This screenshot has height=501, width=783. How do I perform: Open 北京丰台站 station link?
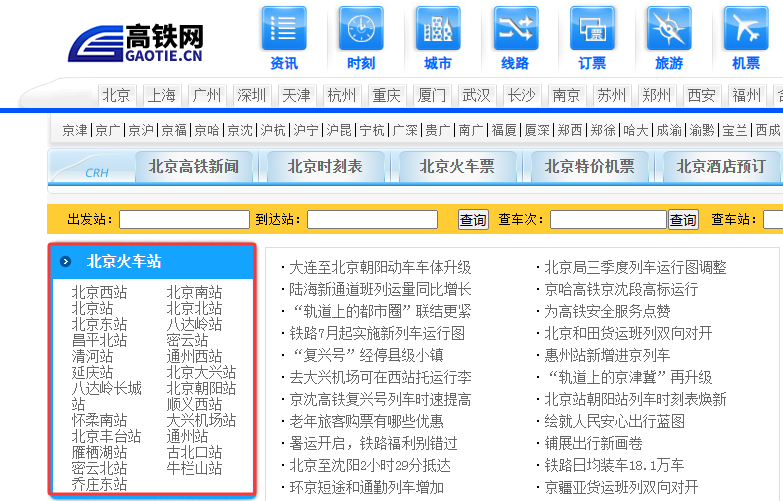tap(106, 436)
